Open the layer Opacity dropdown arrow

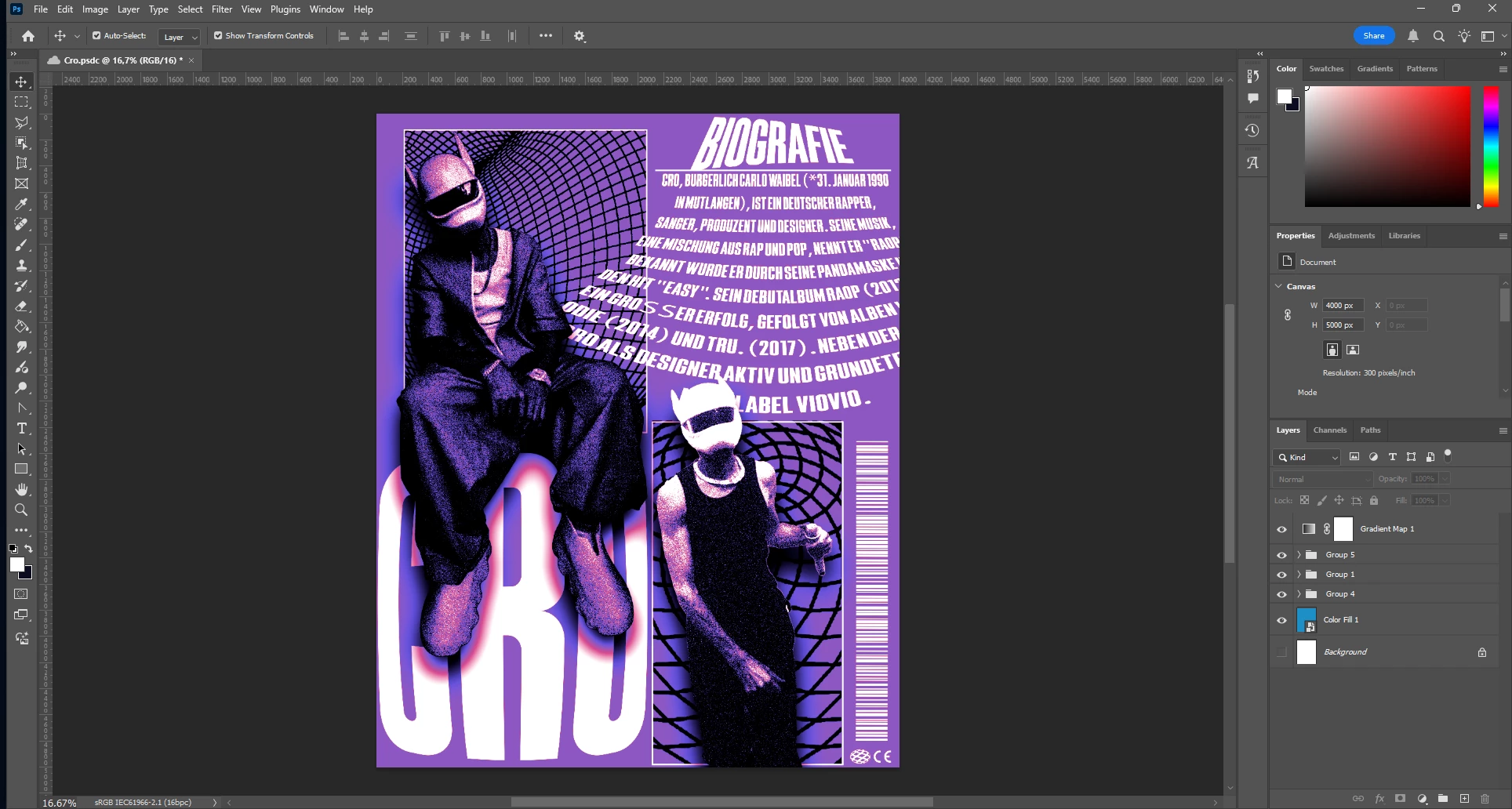point(1445,479)
